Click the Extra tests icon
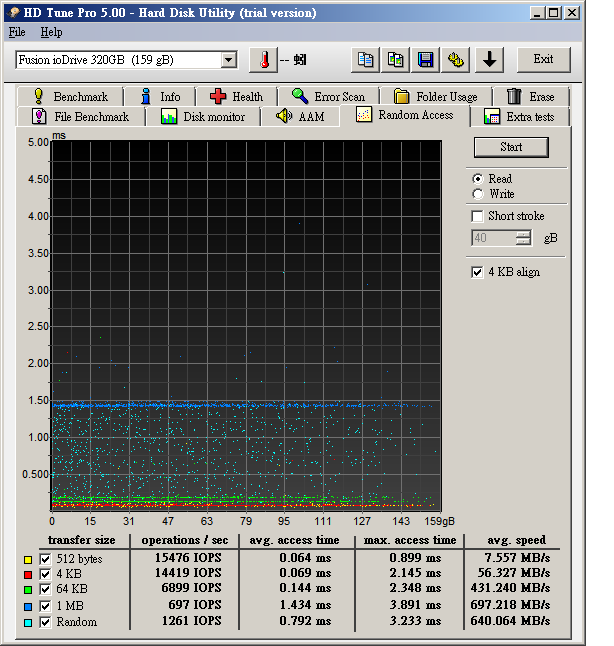This screenshot has height=646, width=614. [x=492, y=116]
